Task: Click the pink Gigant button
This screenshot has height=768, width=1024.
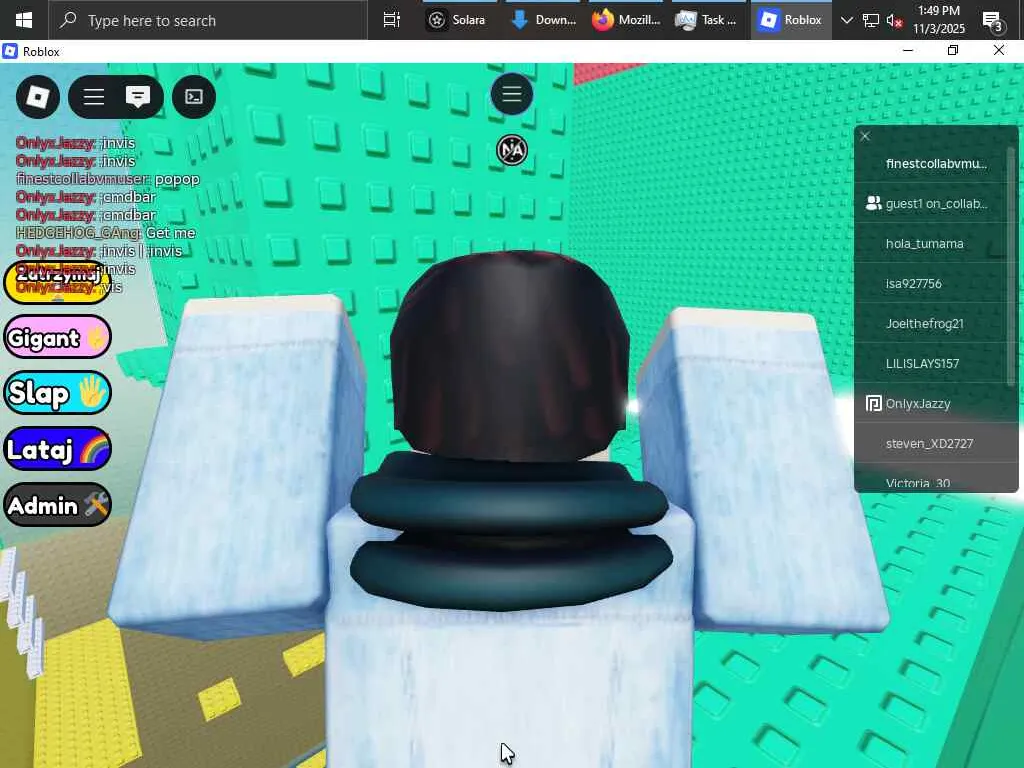Action: point(57,337)
